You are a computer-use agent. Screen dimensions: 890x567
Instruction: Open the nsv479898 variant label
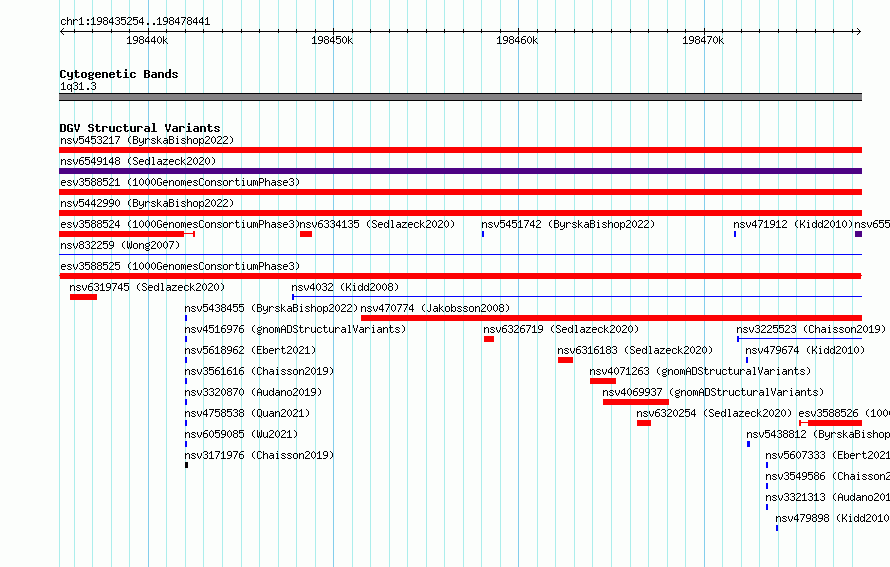(x=833, y=518)
